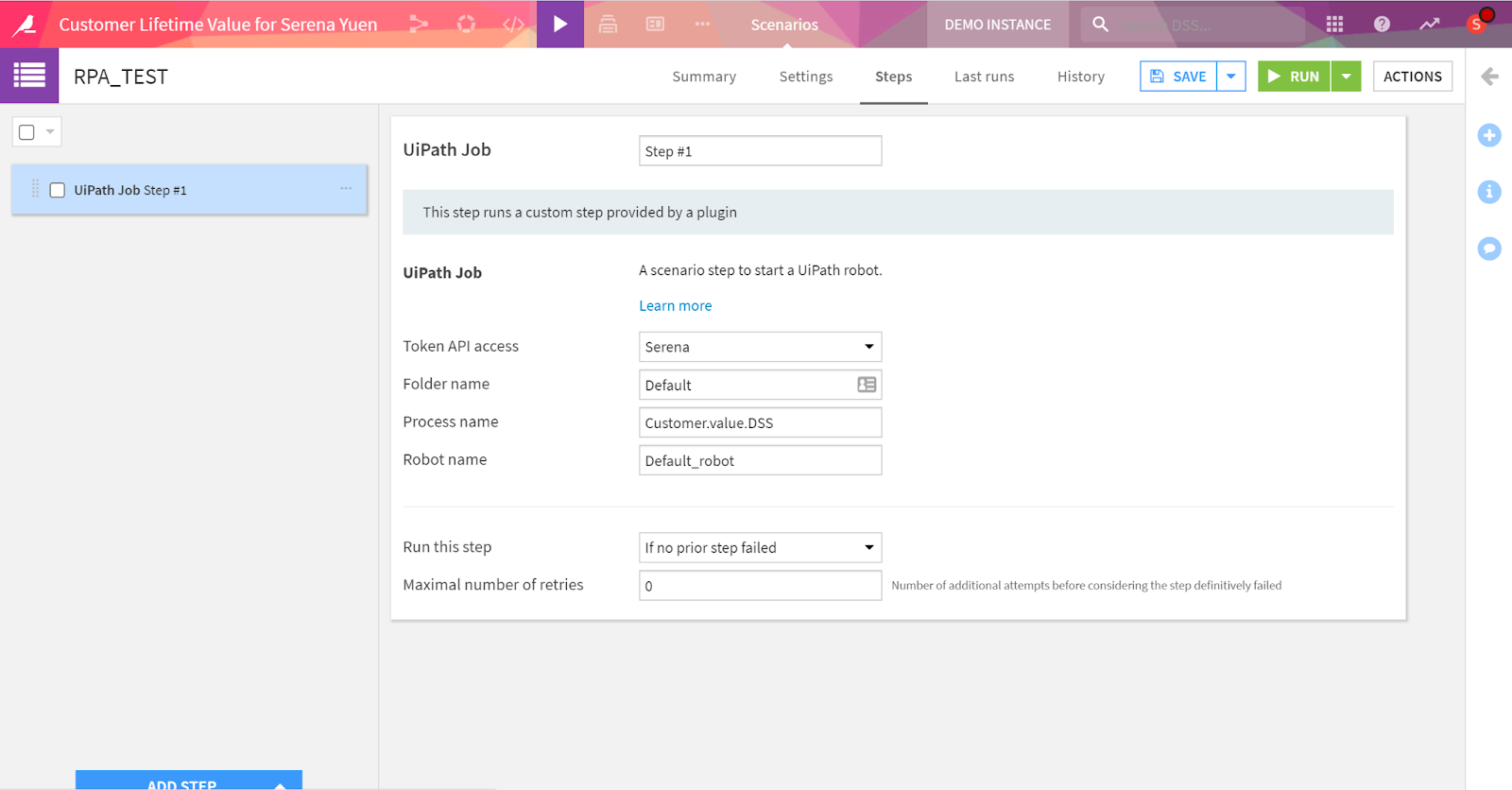Open three-dot menu on UiPath Job step
Image resolution: width=1512 pixels, height=790 pixels.
(346, 189)
